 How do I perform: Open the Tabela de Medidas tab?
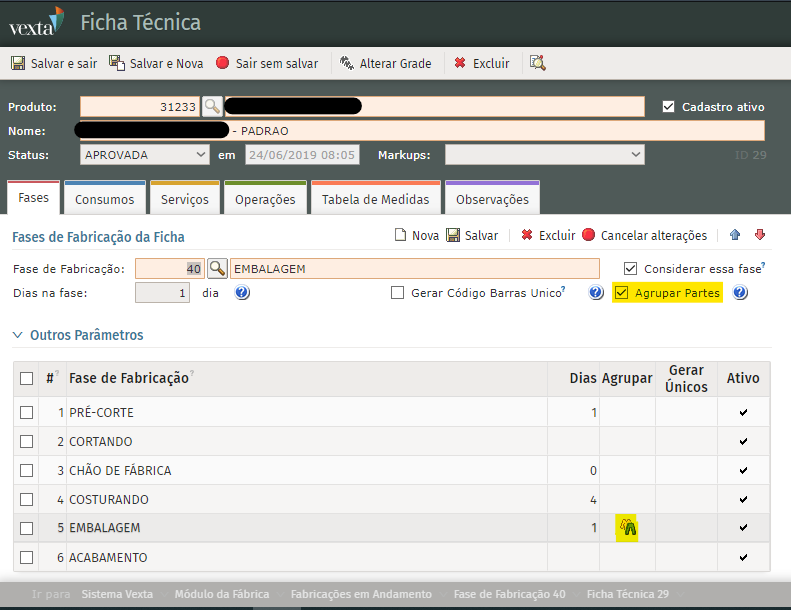pos(375,199)
